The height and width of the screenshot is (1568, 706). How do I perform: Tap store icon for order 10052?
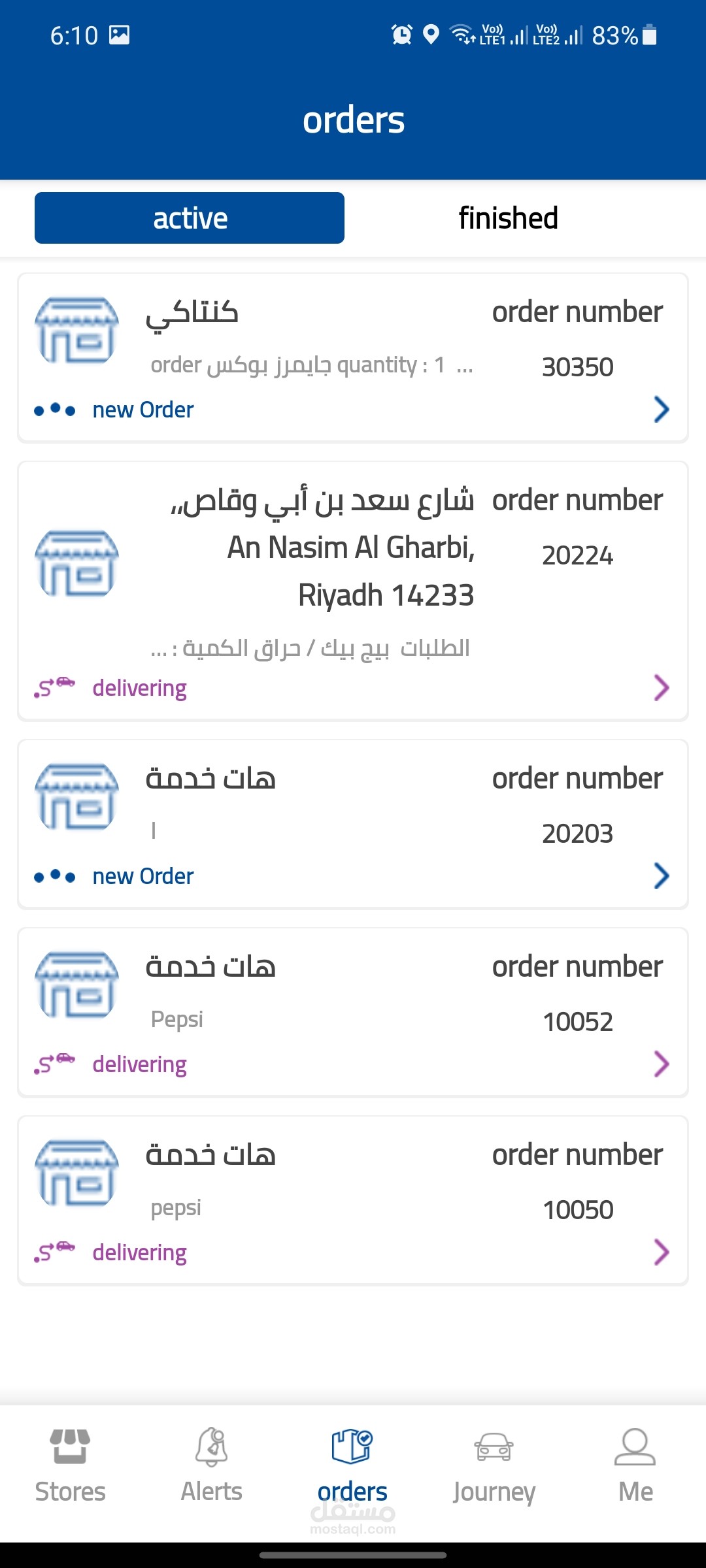76,985
